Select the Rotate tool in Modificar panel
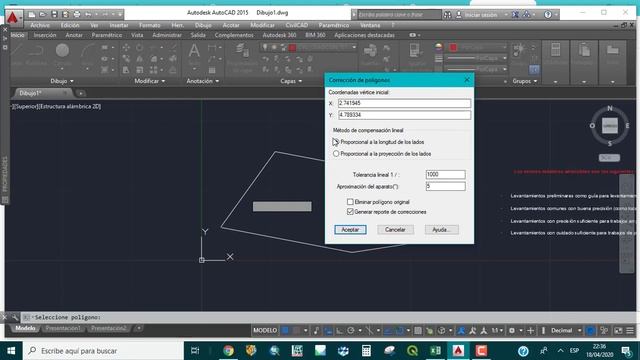Image resolution: width=640 pixels, height=360 pixels. [140, 48]
